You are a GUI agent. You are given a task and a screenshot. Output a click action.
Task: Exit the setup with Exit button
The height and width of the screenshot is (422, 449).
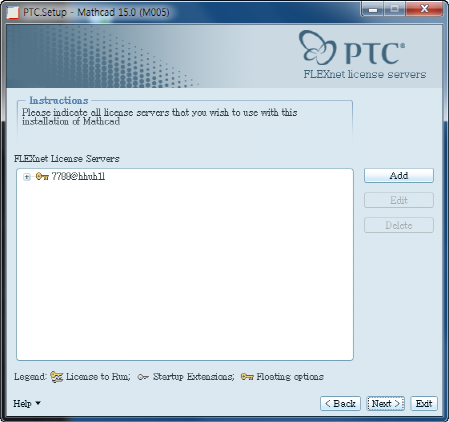coord(424,404)
